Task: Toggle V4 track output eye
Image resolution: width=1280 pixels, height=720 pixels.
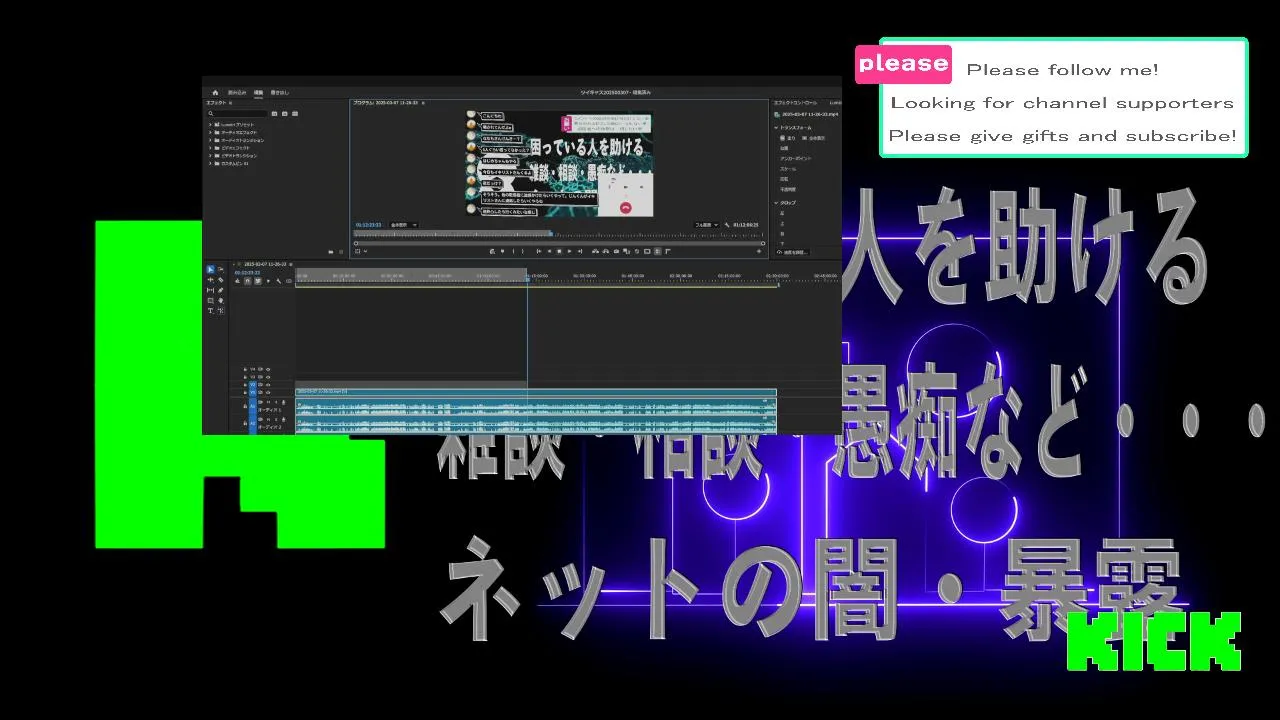Action: (268, 369)
